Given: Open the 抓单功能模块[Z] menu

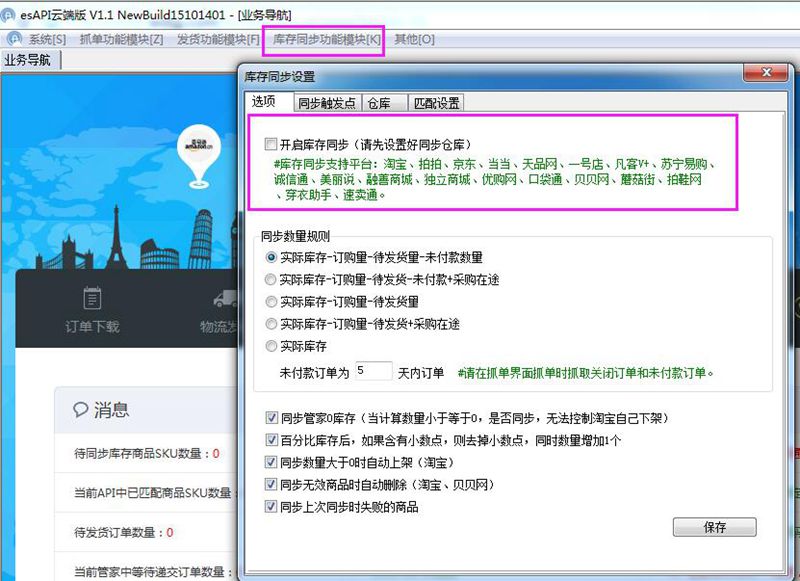Looking at the screenshot, I should pos(121,39).
